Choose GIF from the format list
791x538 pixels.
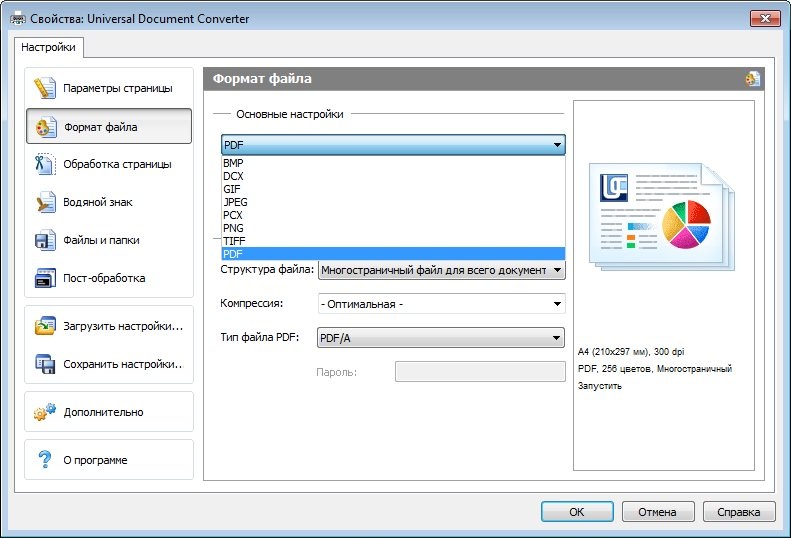point(393,189)
